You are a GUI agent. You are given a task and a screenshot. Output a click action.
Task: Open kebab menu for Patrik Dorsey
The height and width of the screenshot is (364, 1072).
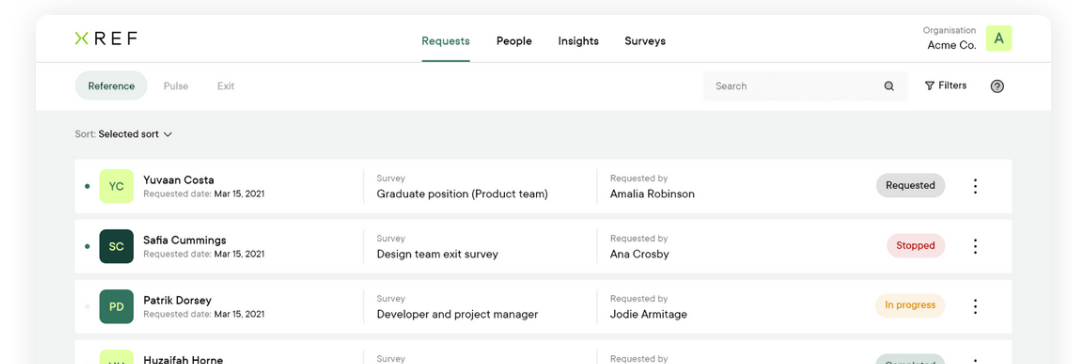[x=975, y=307]
